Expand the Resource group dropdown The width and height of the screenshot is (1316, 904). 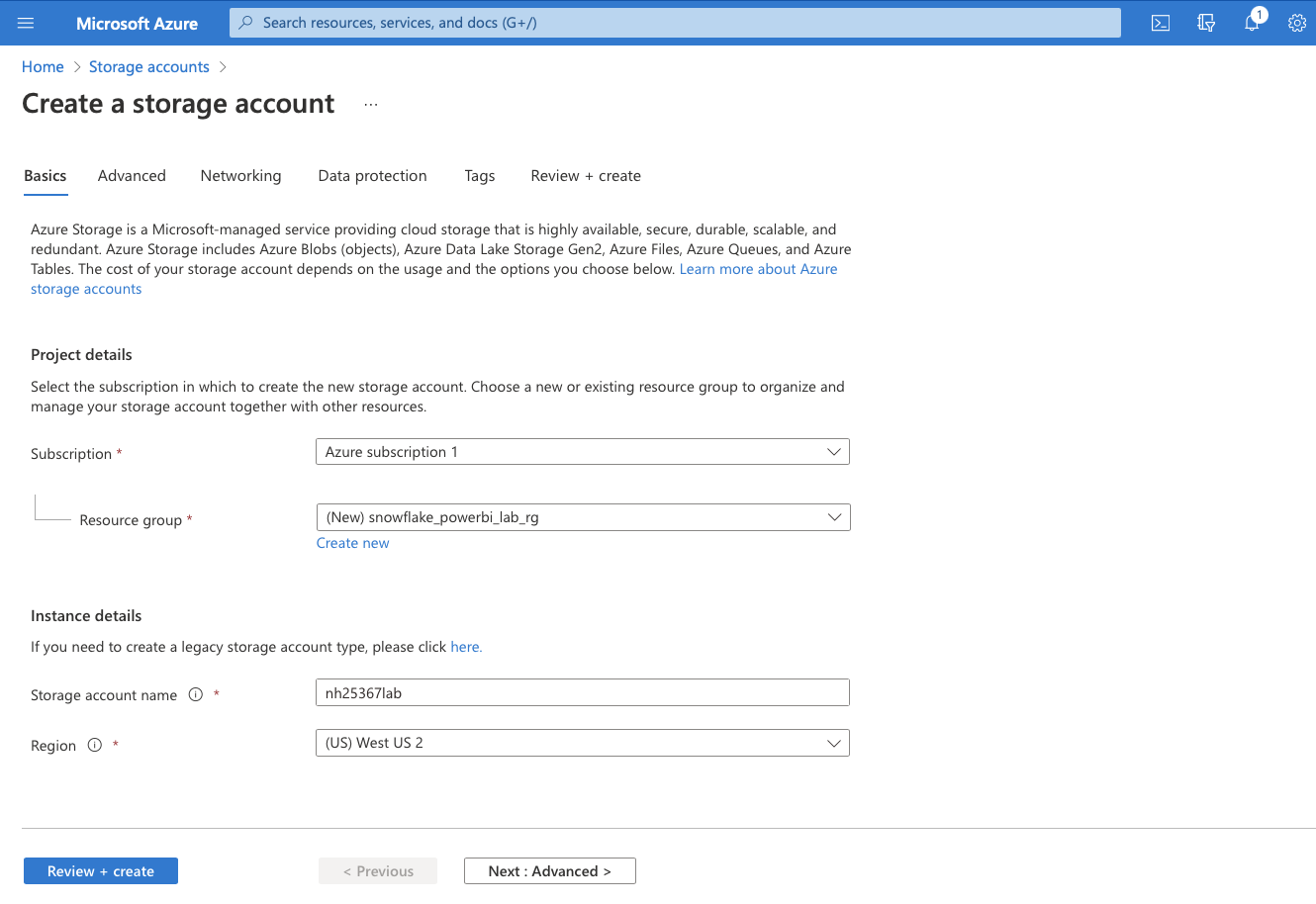tap(582, 517)
